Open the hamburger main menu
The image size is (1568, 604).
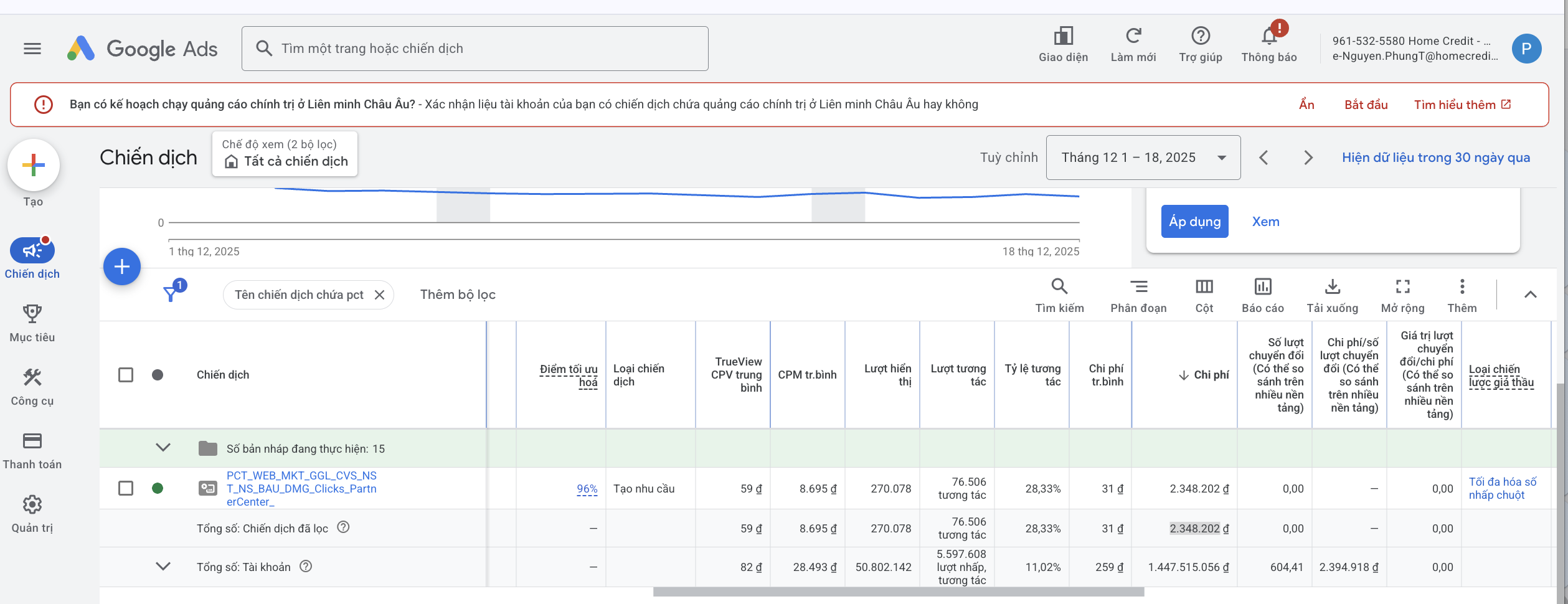point(32,49)
